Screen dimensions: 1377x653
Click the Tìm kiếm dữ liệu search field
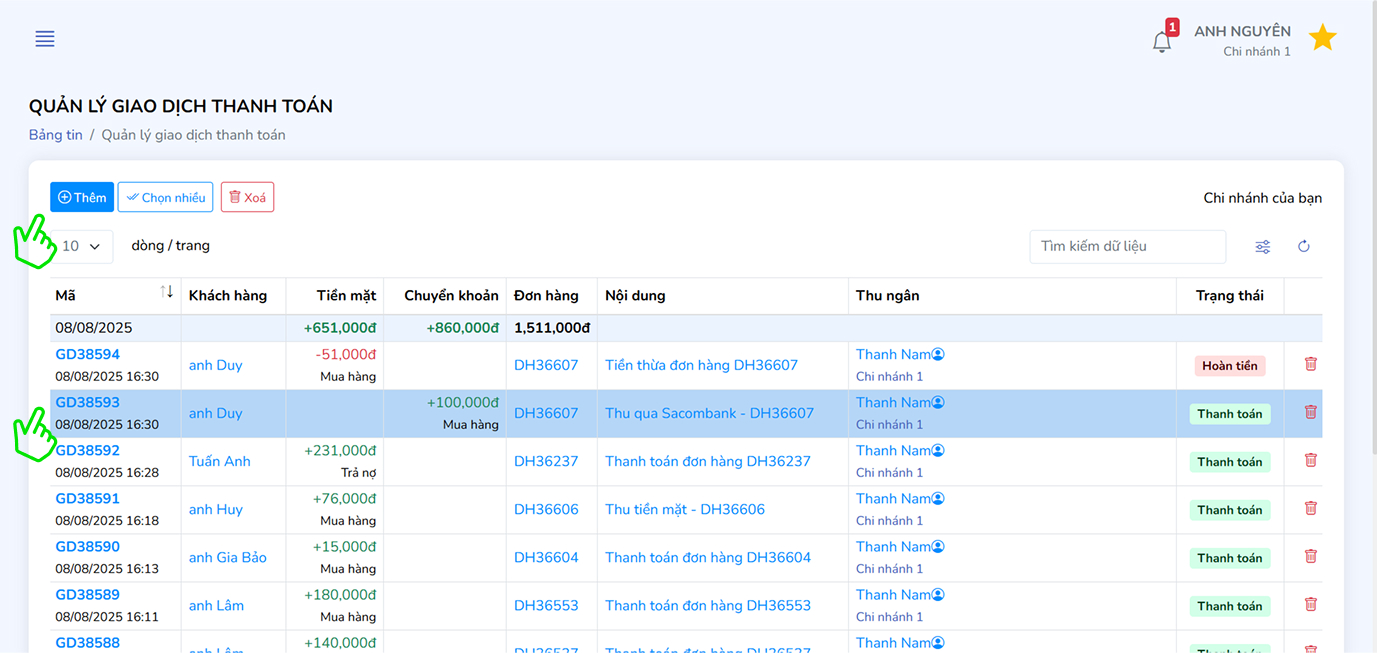[x=1126, y=247]
